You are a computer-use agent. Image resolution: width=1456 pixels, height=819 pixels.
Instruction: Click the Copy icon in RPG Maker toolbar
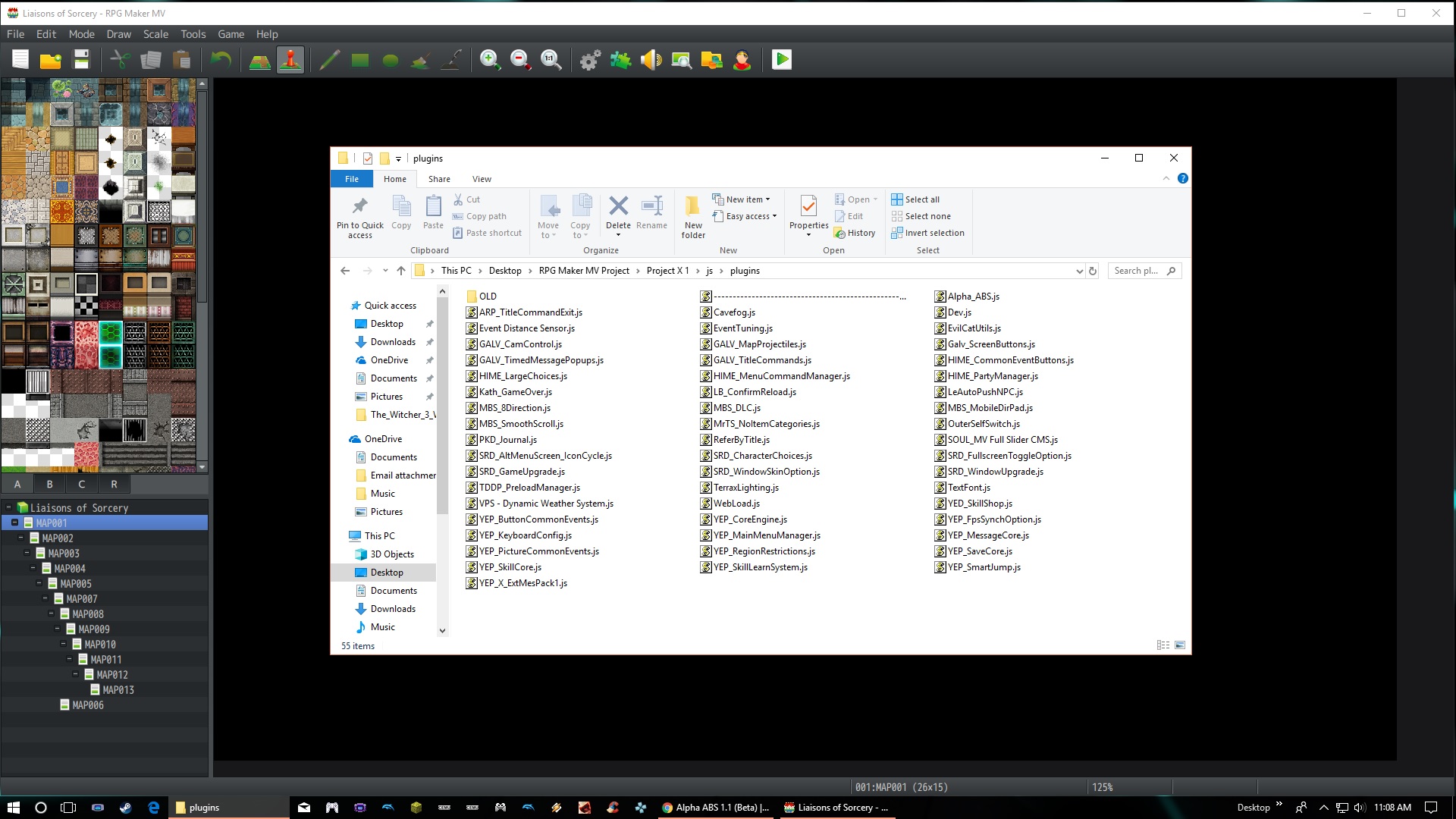coord(151,60)
